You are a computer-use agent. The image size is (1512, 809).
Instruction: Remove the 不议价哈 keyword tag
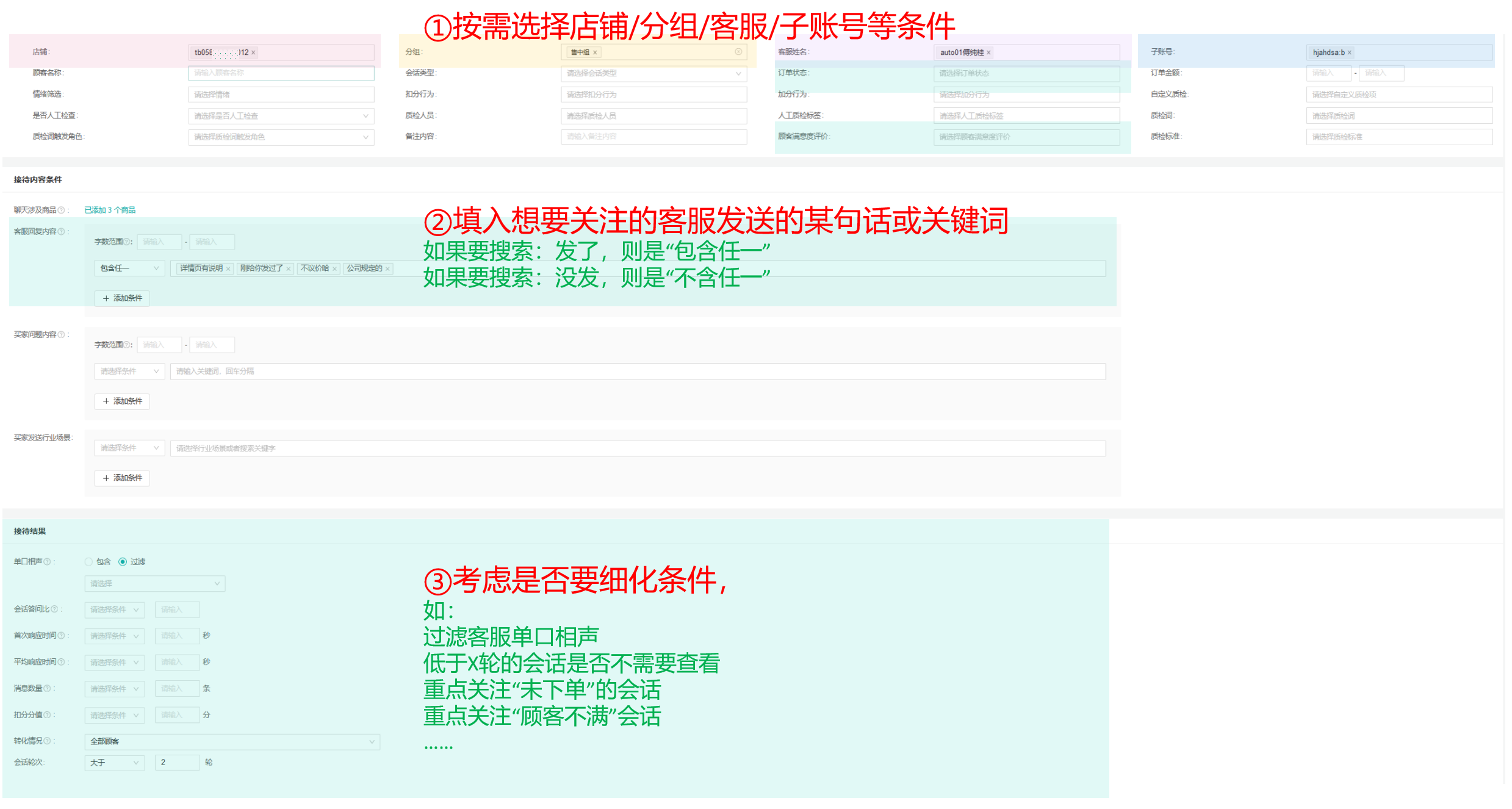(x=334, y=268)
